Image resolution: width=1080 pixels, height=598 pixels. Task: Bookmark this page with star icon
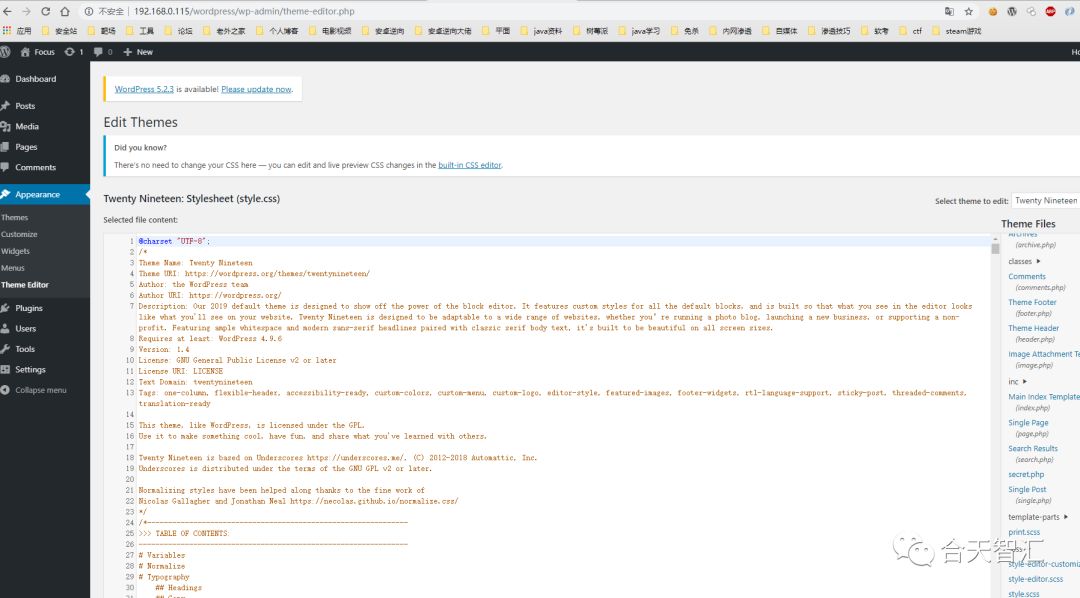click(968, 11)
